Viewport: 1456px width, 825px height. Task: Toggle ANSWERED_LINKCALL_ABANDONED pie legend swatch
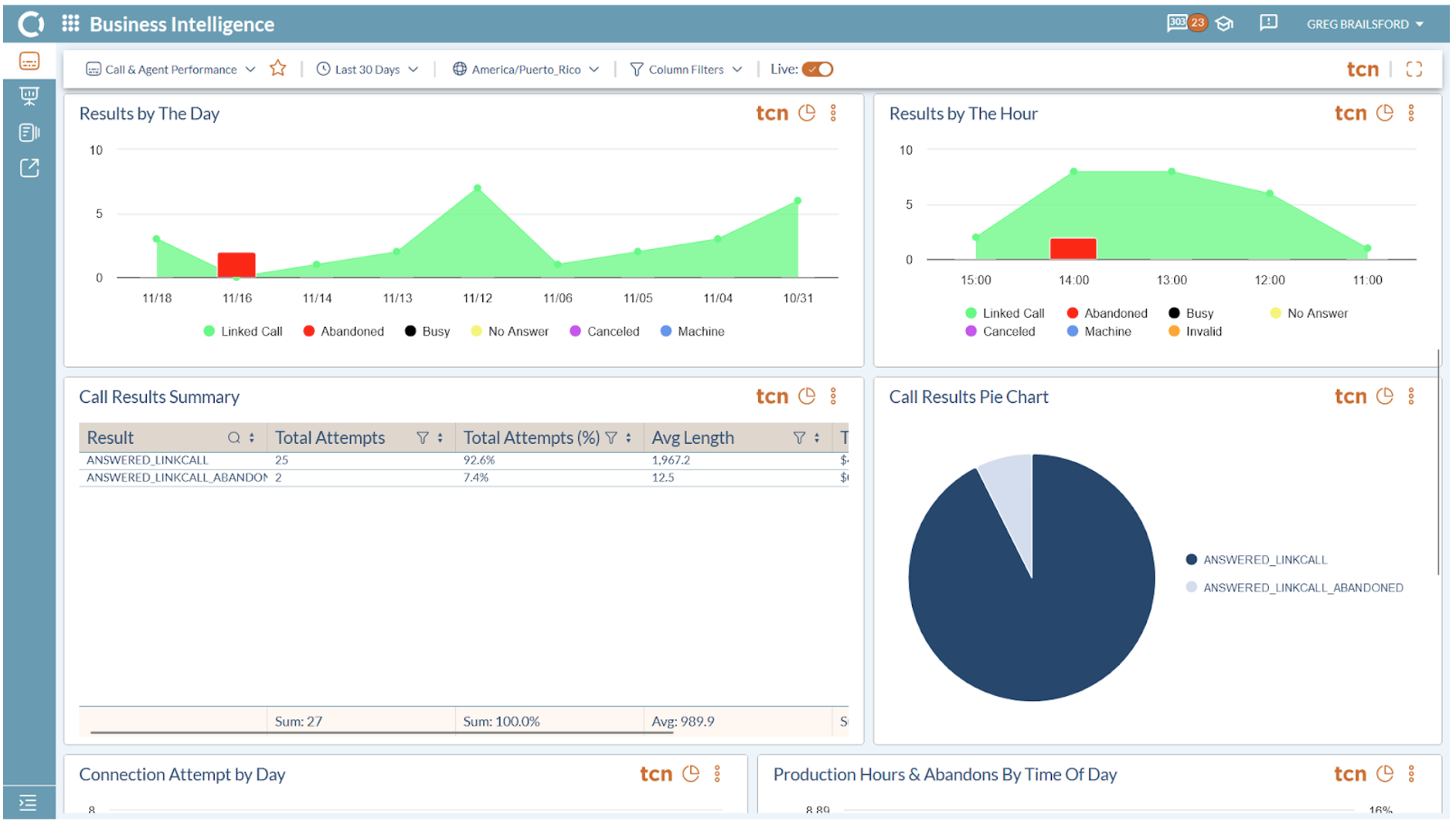pyautogui.click(x=1191, y=587)
